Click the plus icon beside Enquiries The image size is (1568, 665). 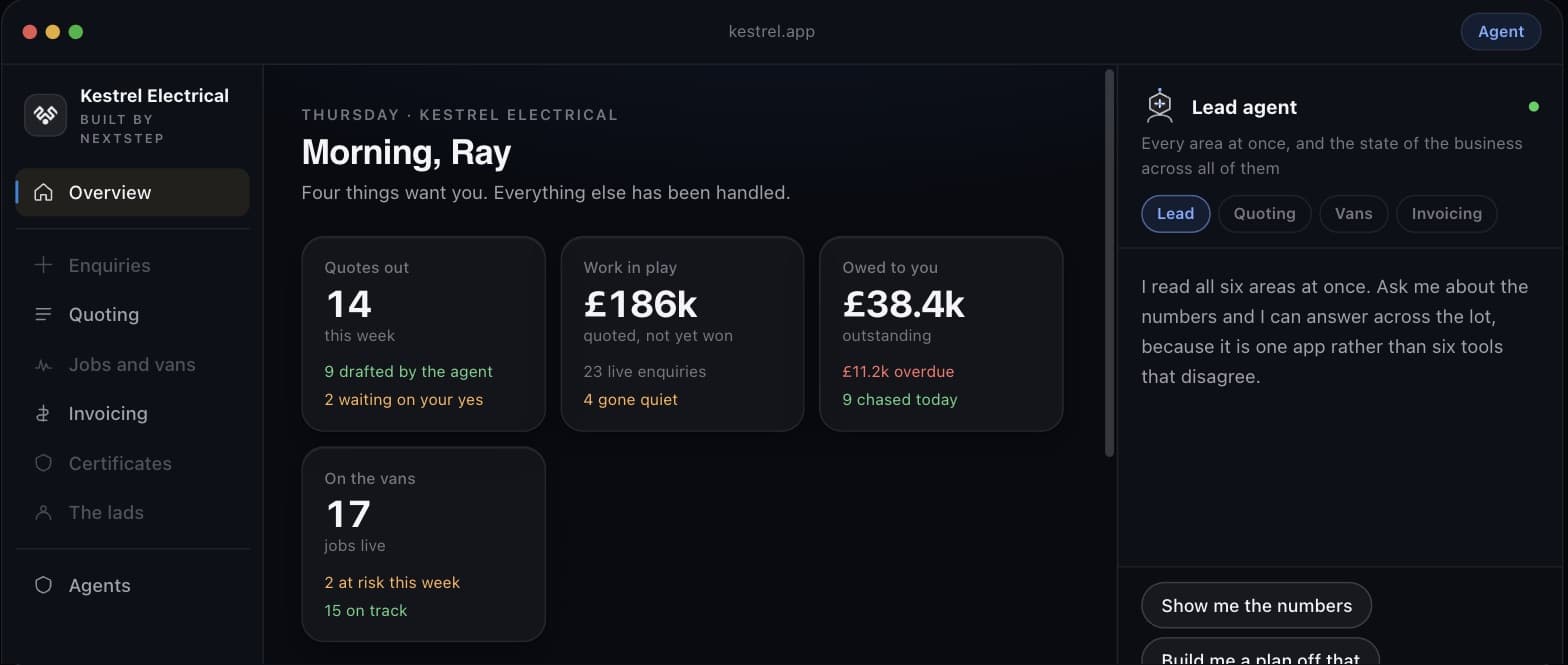[43, 265]
